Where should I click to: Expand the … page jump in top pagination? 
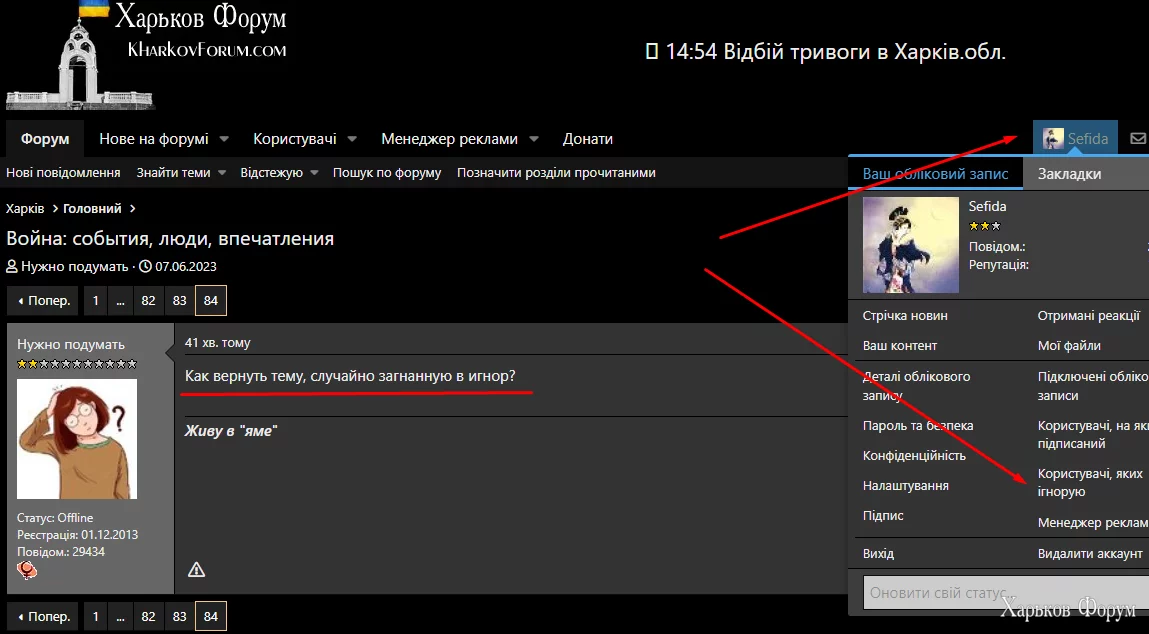(x=120, y=301)
